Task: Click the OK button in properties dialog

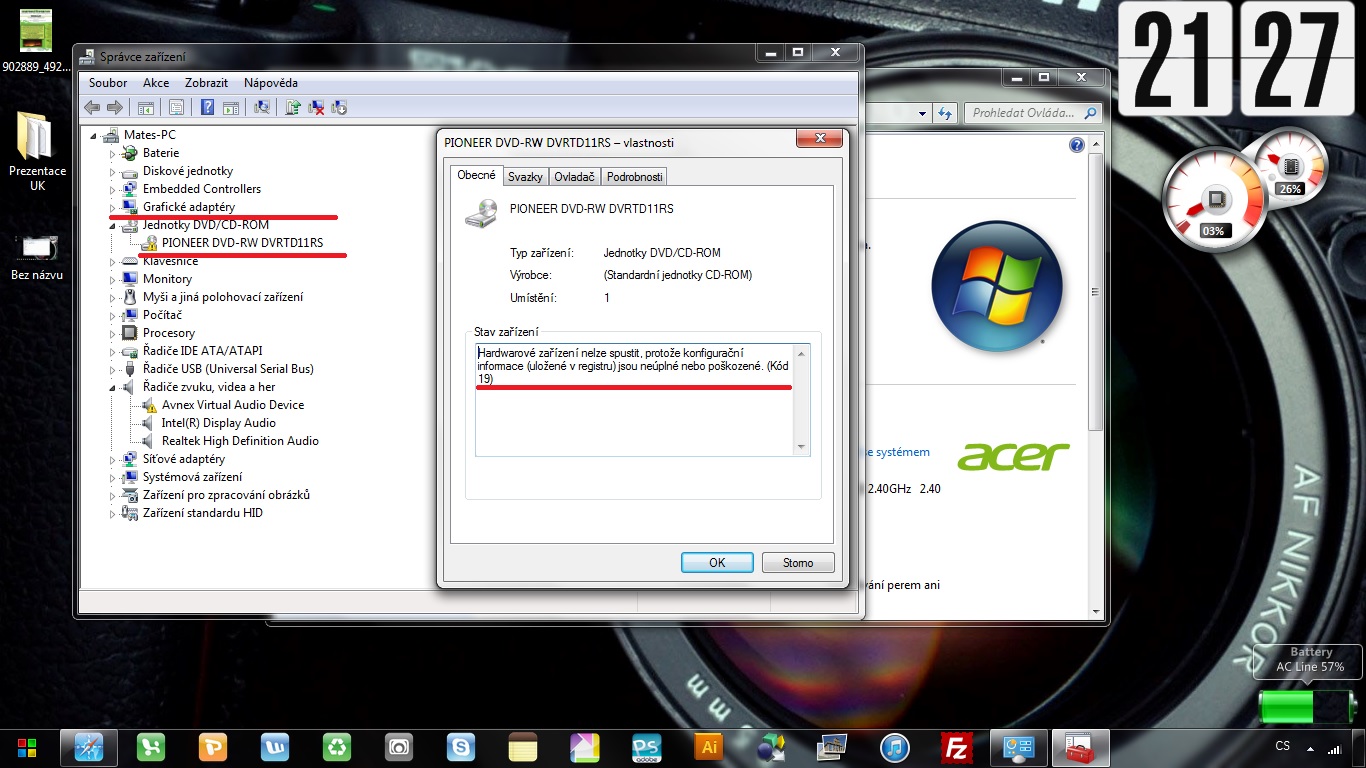Action: pyautogui.click(x=717, y=563)
